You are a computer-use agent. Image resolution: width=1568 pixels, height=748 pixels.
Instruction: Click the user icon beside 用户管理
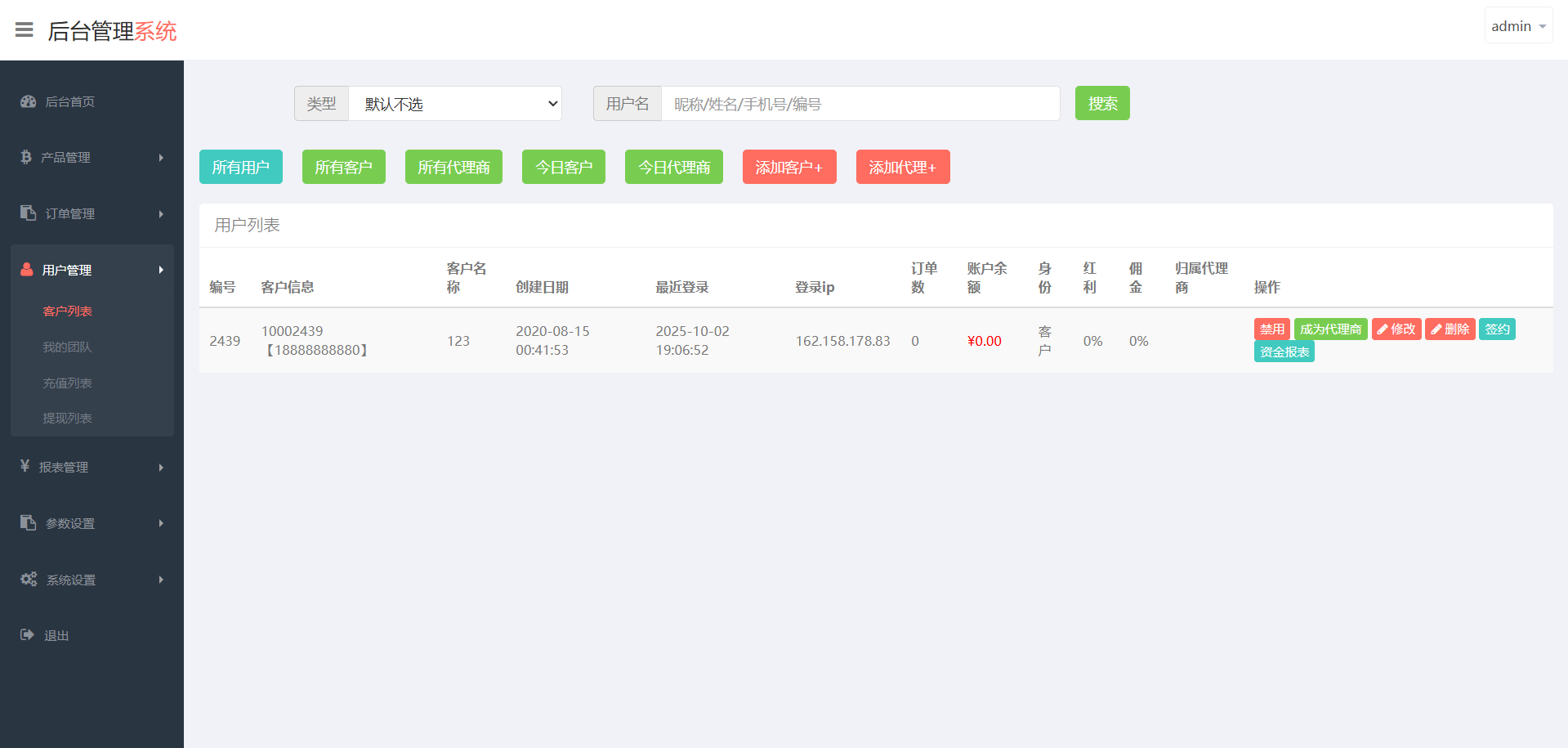(x=27, y=269)
